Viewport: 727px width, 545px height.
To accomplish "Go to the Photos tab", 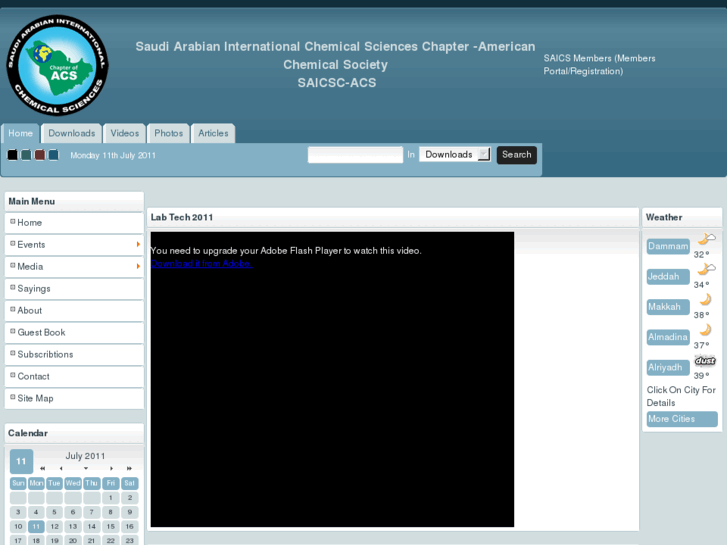I will [168, 134].
